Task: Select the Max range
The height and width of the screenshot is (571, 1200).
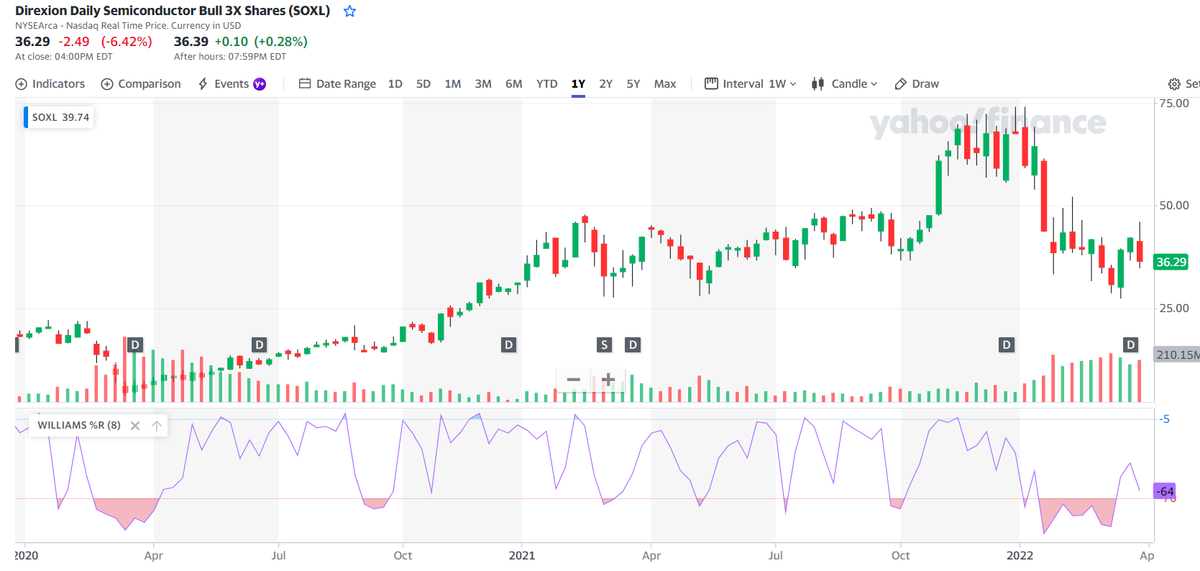Action: pos(665,84)
